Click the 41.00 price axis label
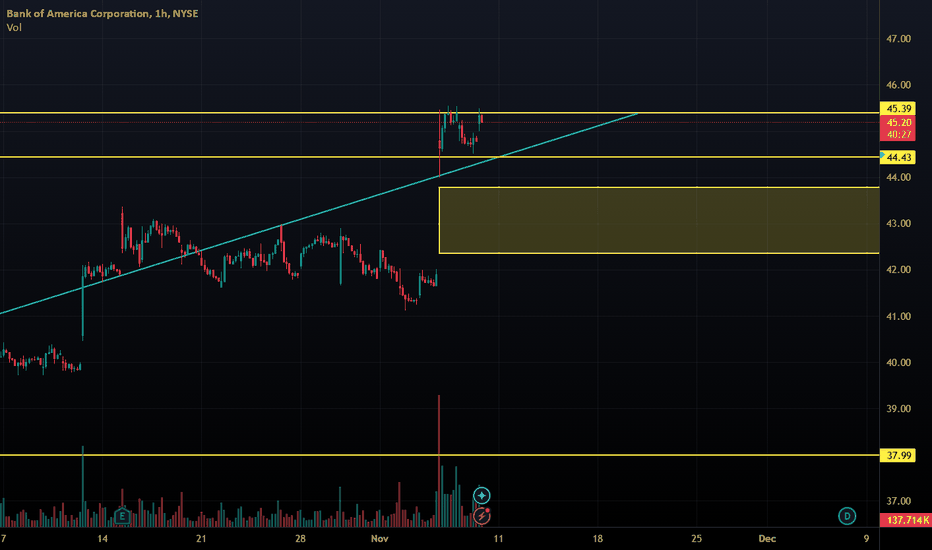The image size is (932, 550). (898, 316)
